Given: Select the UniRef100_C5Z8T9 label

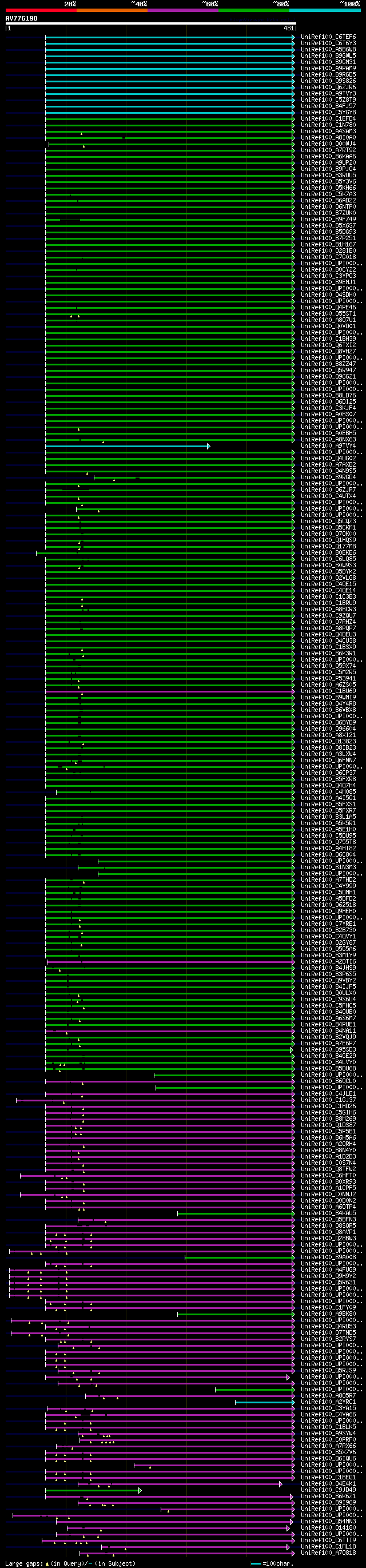Looking at the screenshot, I should 328,100.
